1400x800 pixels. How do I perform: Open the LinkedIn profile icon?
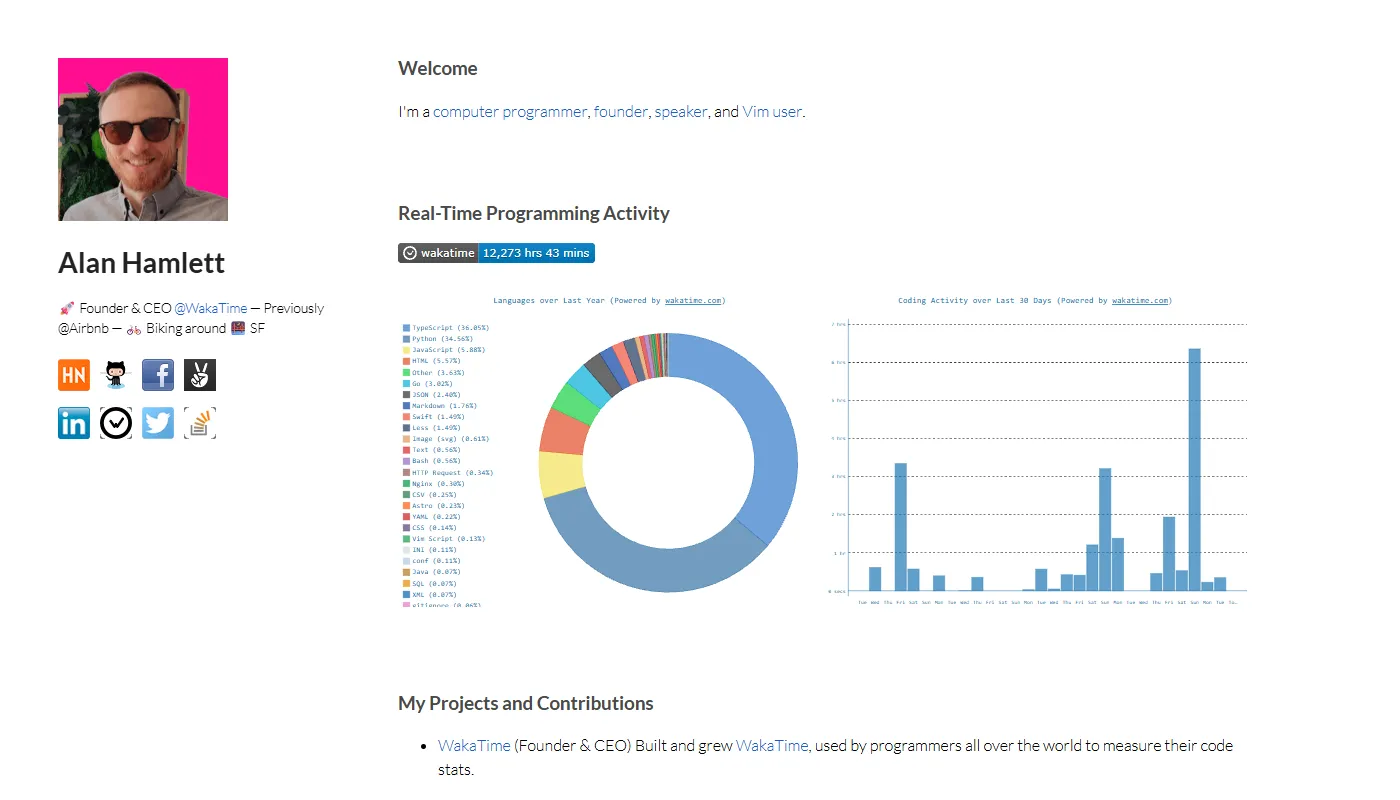(x=74, y=423)
